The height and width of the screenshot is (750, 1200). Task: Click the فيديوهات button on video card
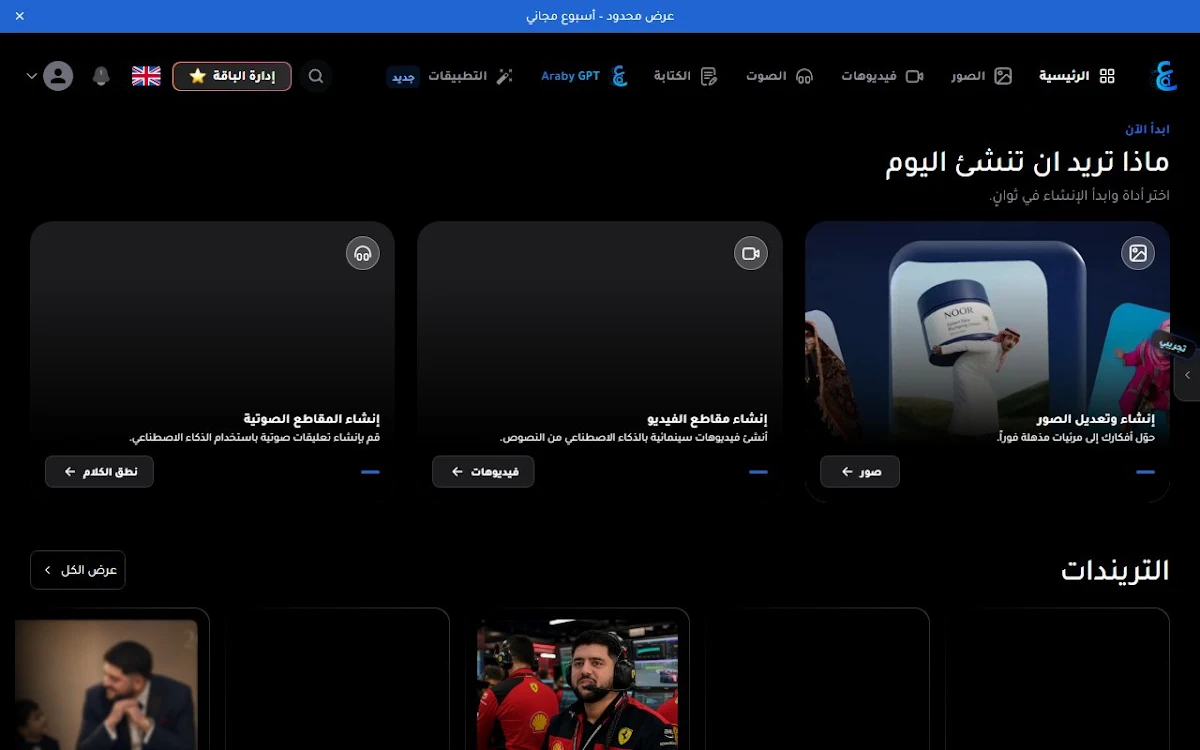[x=483, y=472]
